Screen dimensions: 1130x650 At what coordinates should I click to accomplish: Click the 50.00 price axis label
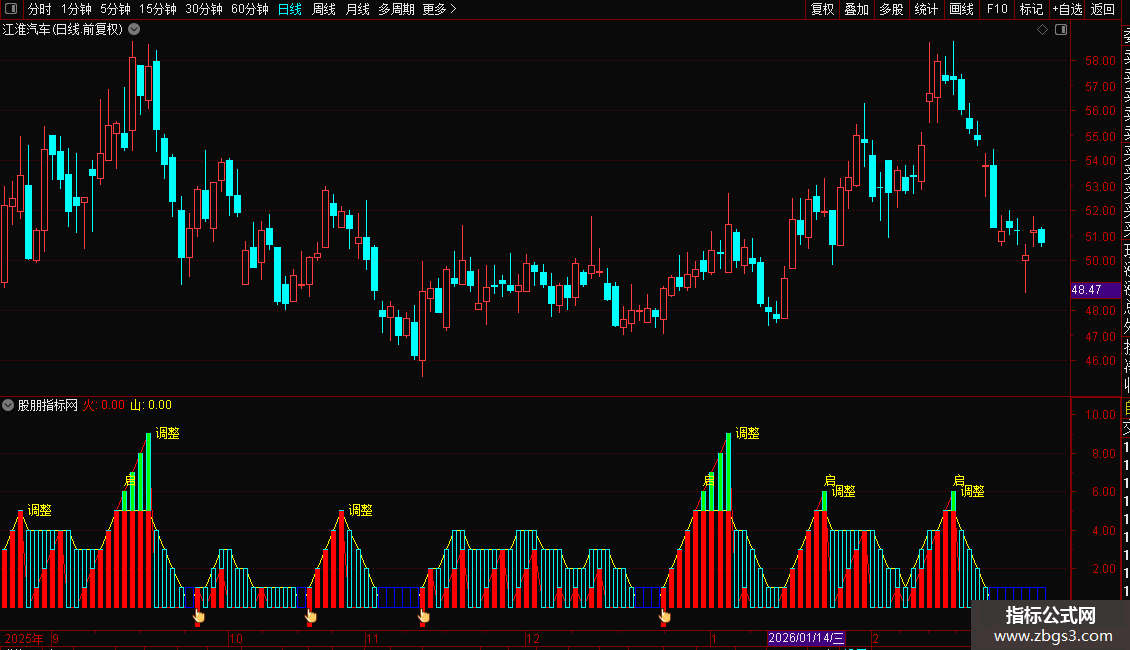pos(1100,261)
